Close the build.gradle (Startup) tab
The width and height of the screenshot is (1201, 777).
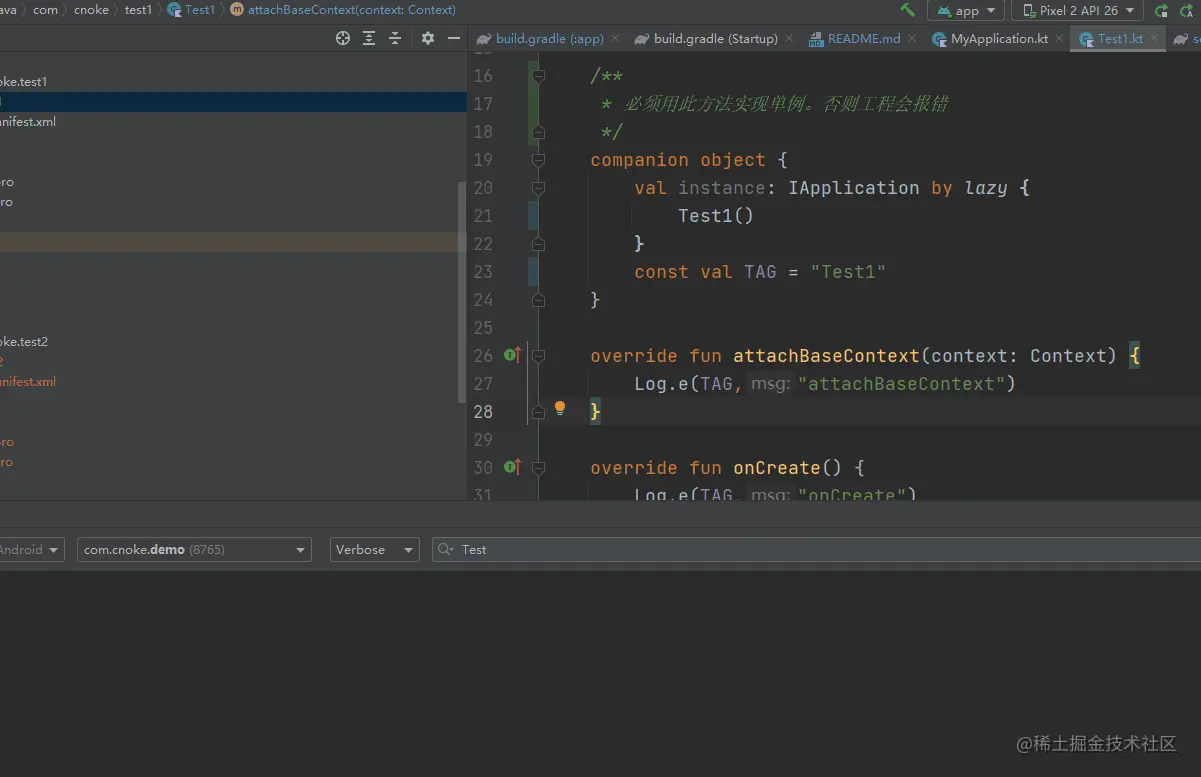point(789,39)
